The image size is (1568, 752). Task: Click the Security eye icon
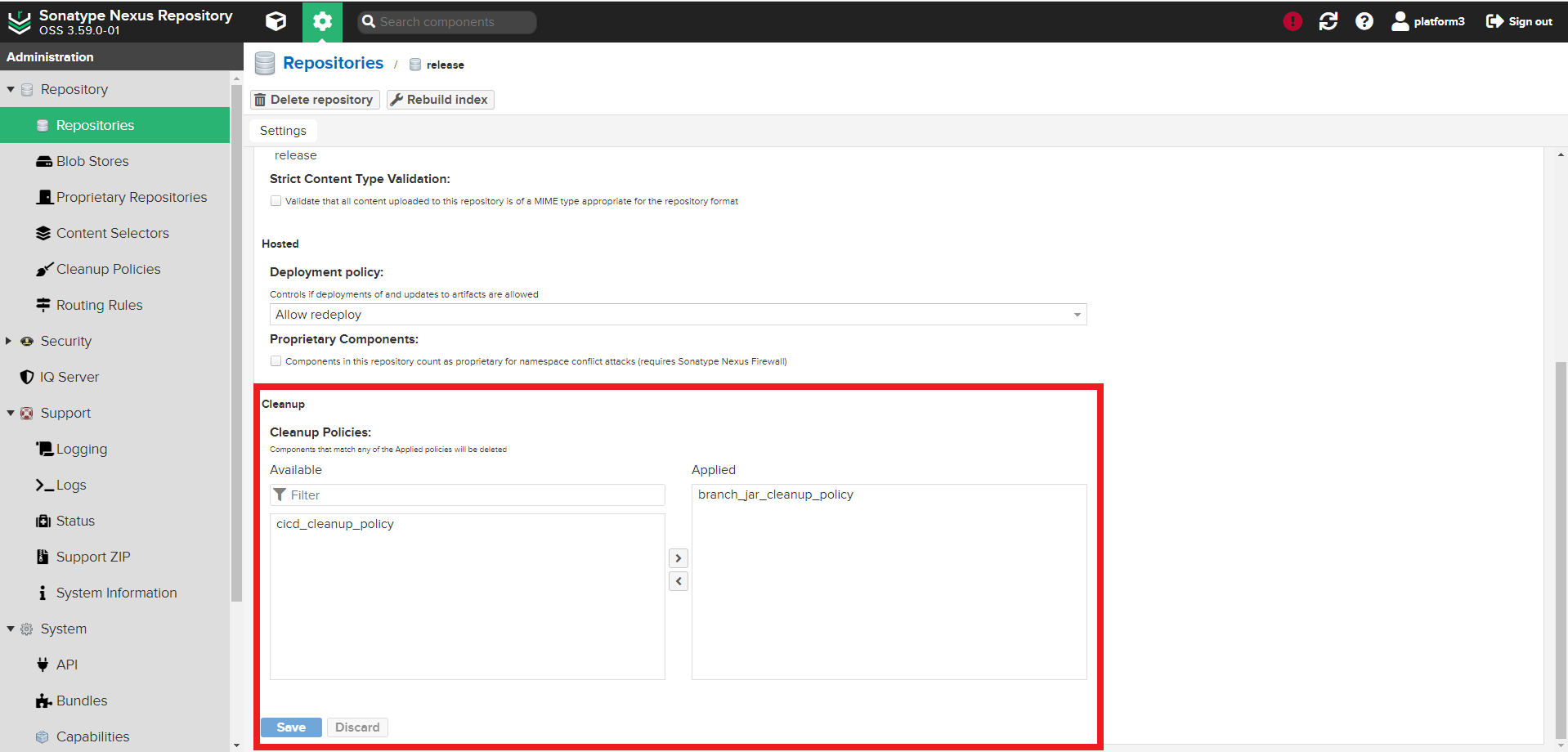pos(27,341)
